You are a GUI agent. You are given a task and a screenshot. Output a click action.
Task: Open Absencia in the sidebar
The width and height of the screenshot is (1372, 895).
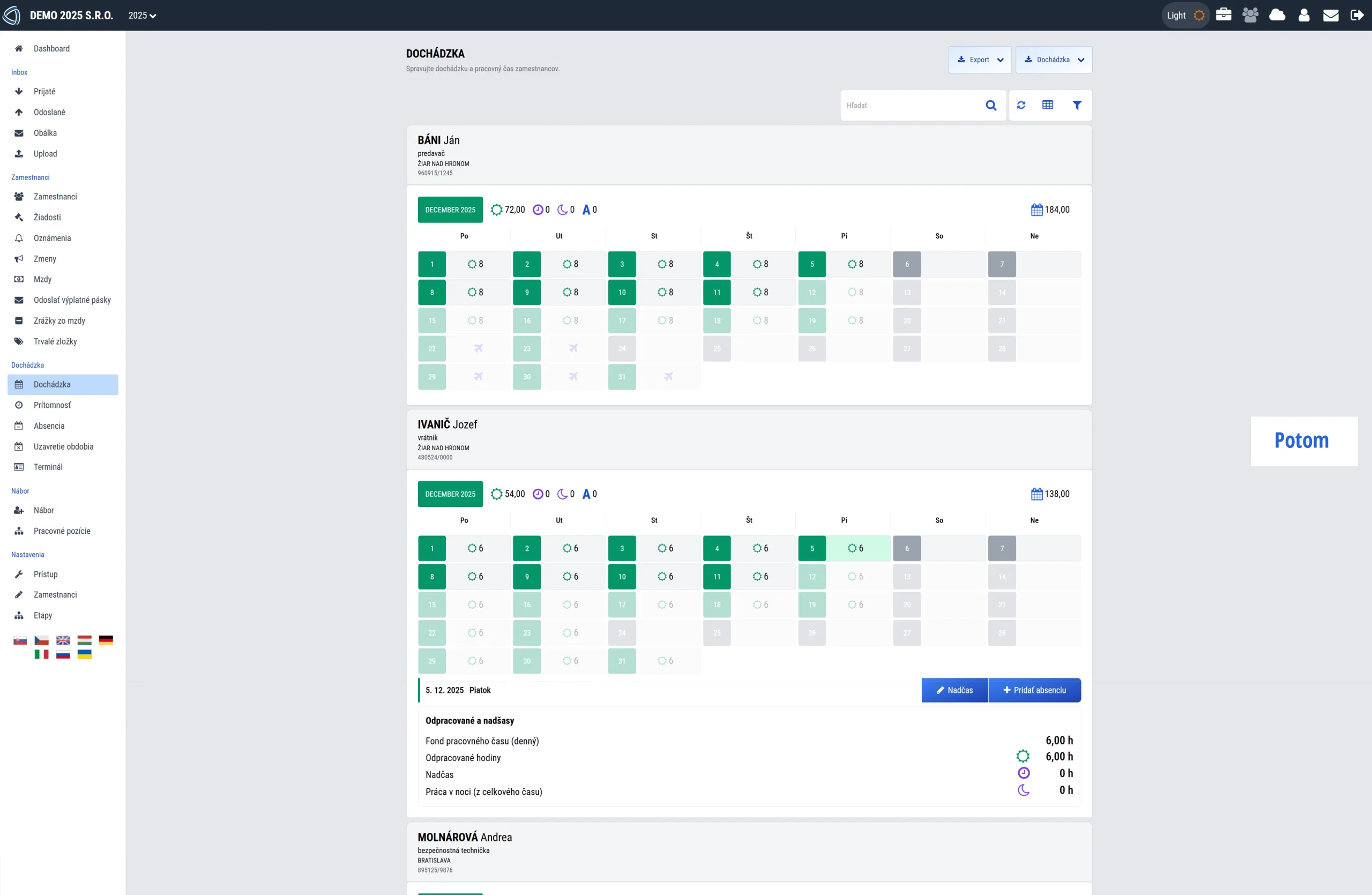pyautogui.click(x=49, y=426)
